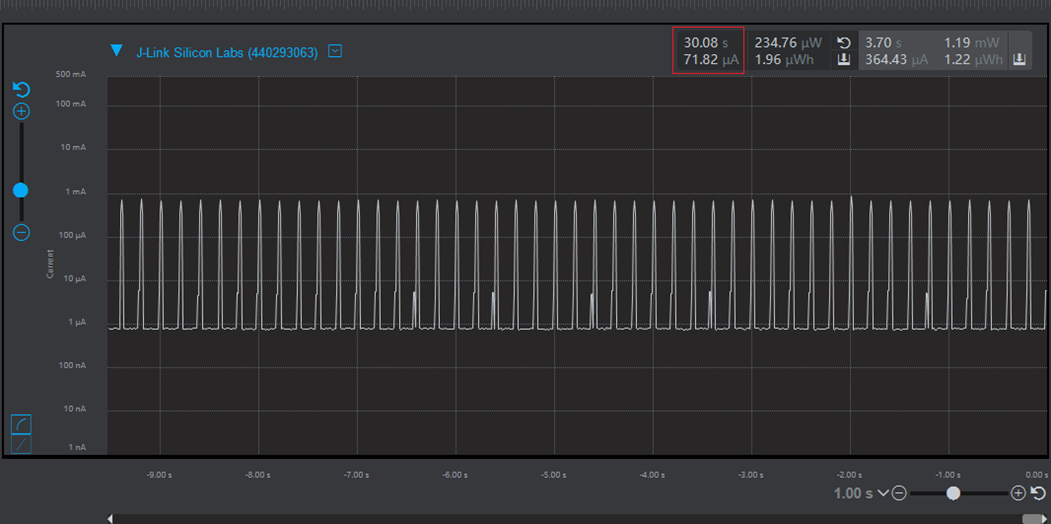Click the 100 nA axis label
The width and height of the screenshot is (1051, 524).
click(x=71, y=366)
